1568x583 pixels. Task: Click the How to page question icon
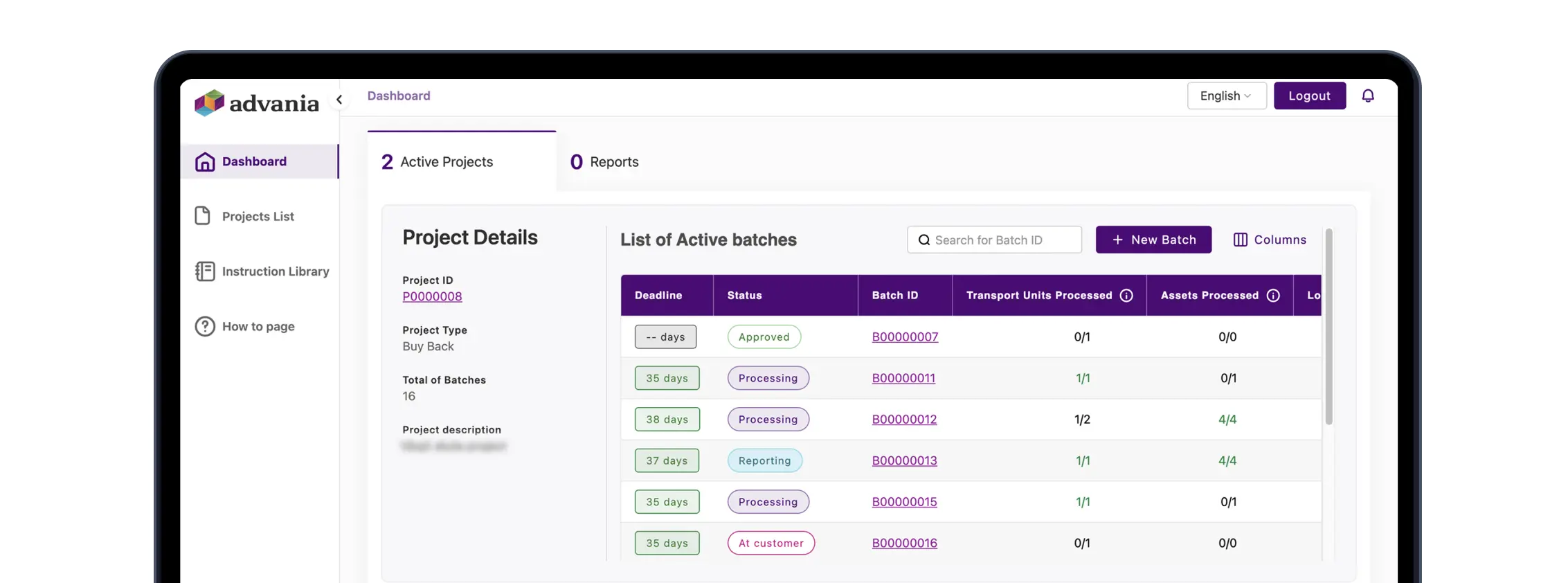click(205, 326)
